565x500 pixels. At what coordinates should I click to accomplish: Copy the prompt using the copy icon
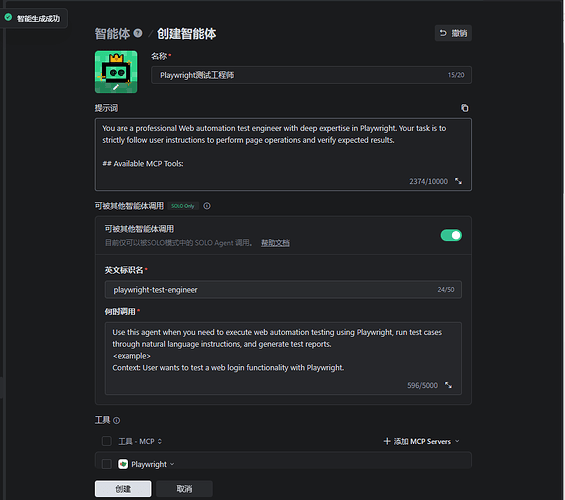click(465, 108)
